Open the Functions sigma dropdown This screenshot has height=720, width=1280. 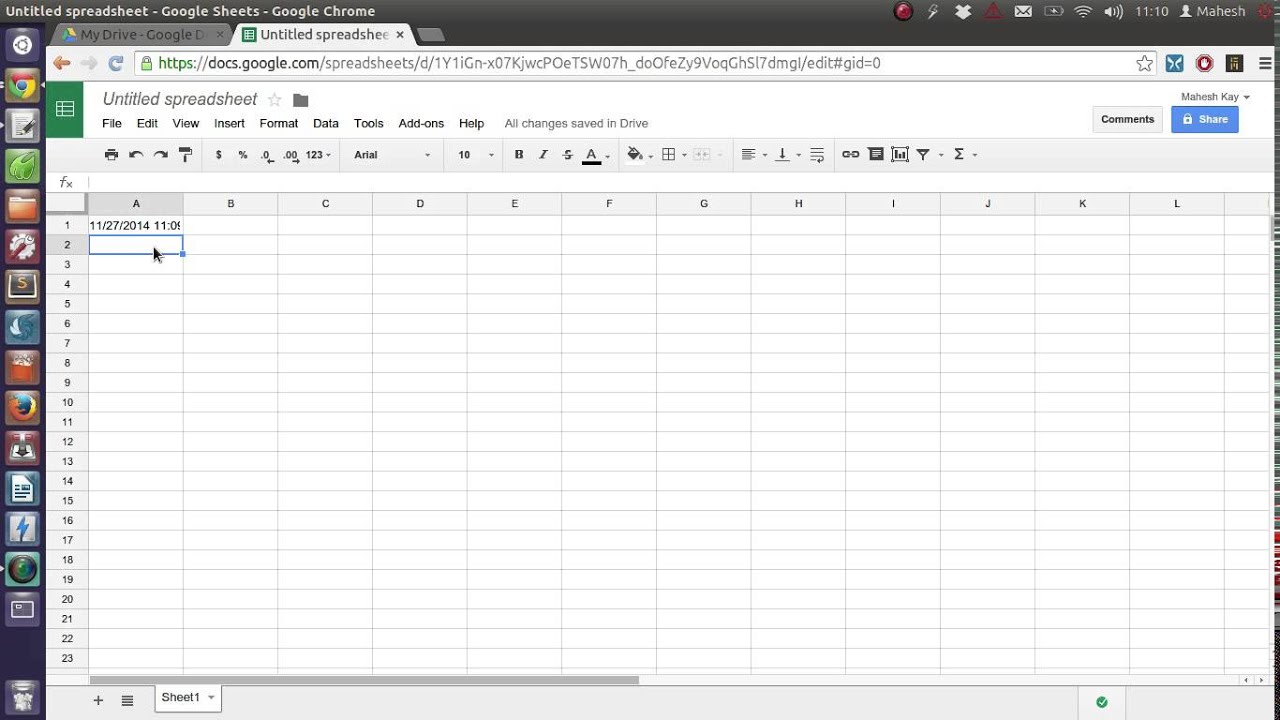pyautogui.click(x=964, y=155)
